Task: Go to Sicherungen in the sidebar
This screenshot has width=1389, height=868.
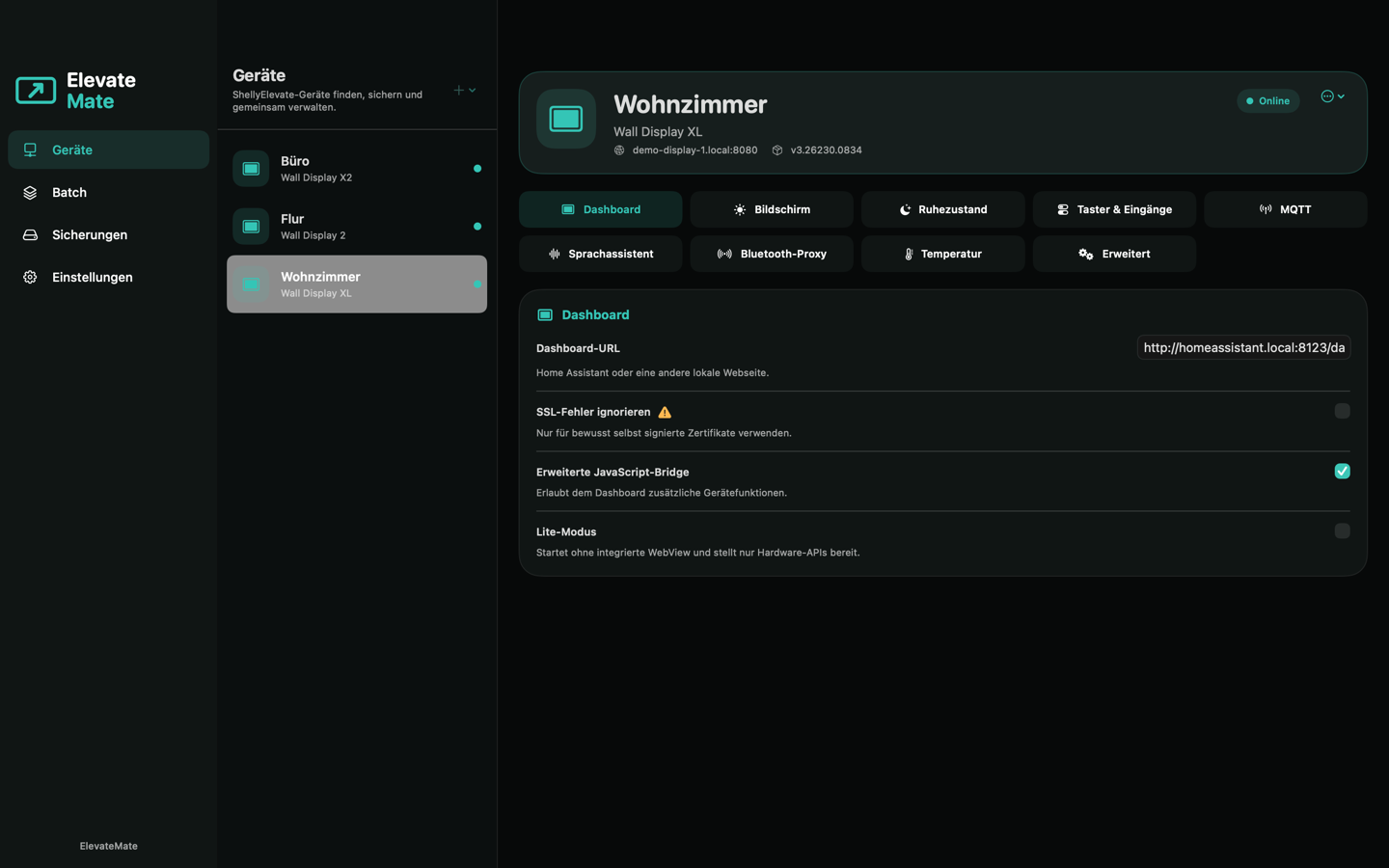Action: pyautogui.click(x=108, y=234)
